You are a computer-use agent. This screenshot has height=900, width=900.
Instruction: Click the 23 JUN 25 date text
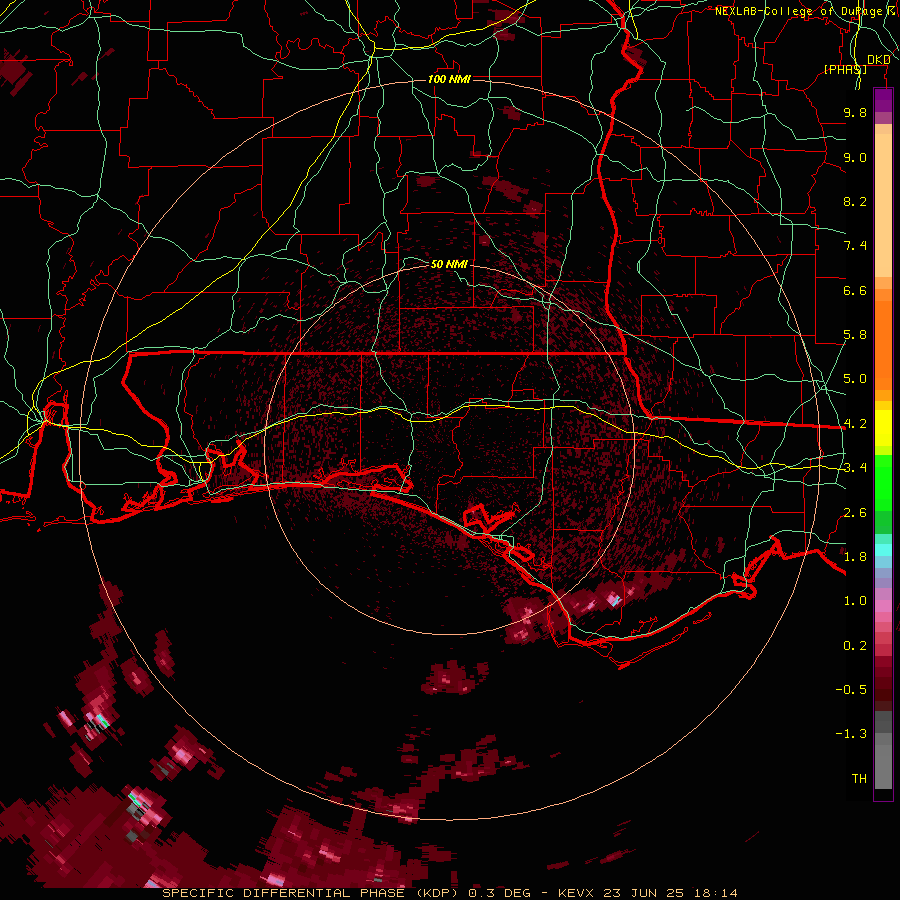[x=643, y=893]
